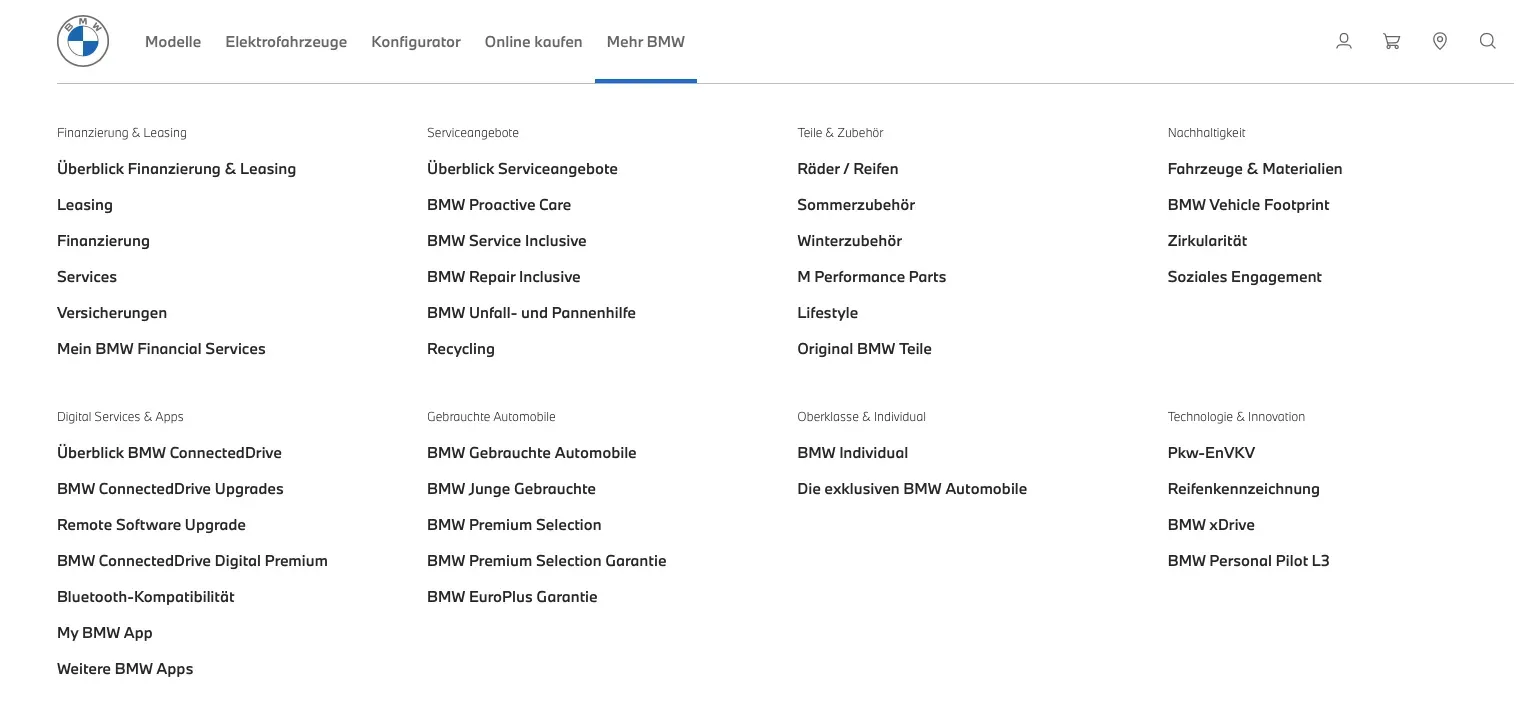Click the BMW logo home icon
Screen dimensions: 1524x718
[x=83, y=42]
